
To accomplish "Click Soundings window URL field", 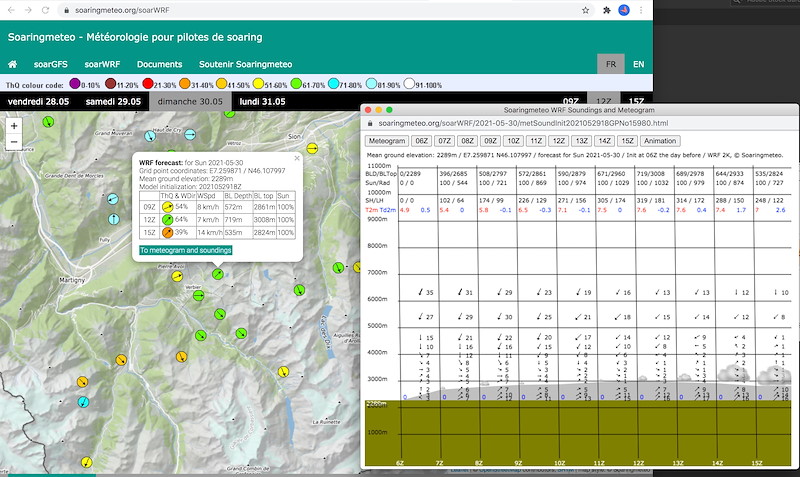I will [x=523, y=123].
